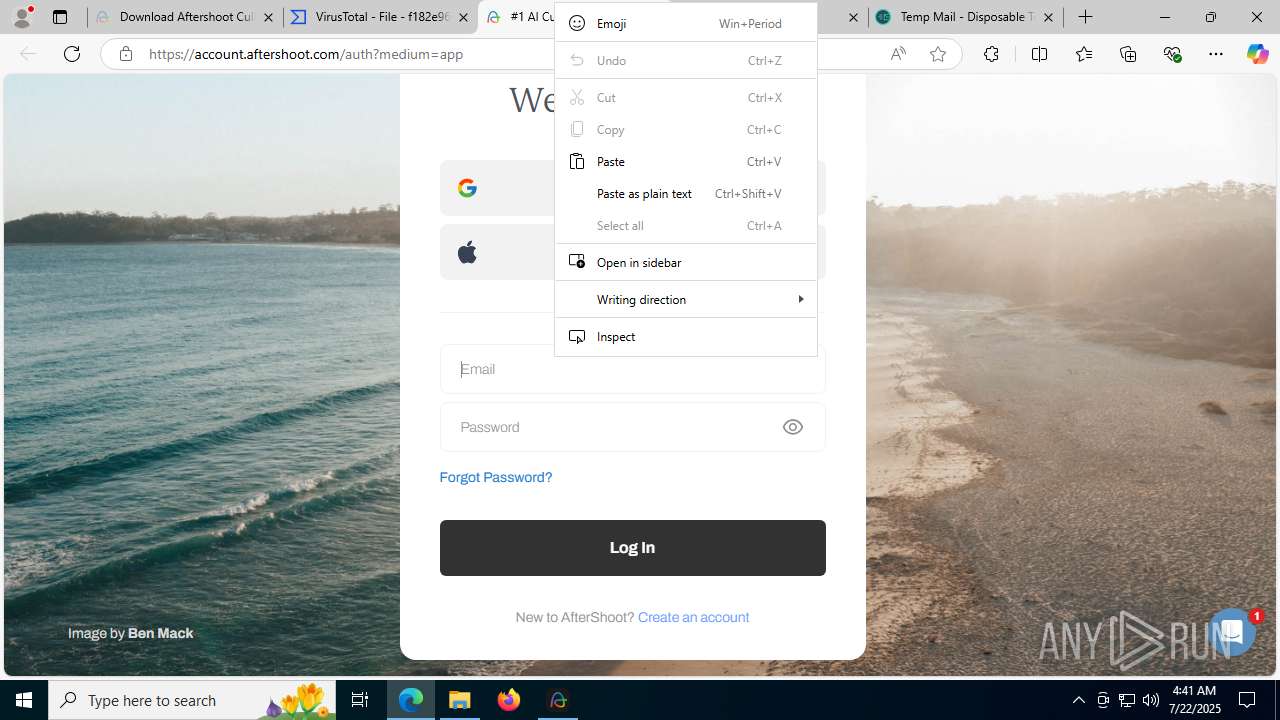The height and width of the screenshot is (720, 1280).
Task: Open Settings and more ellipsis menu
Action: coord(1216,54)
